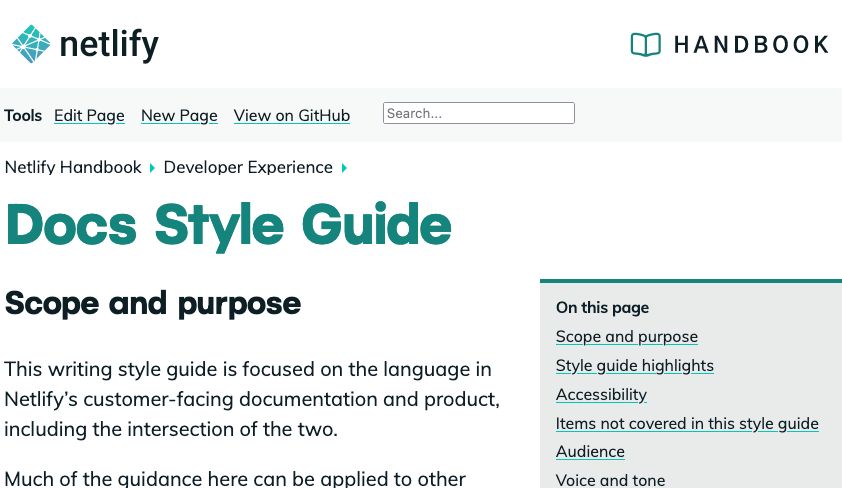The image size is (842, 488).
Task: Open Developer Experience breadcrumb
Action: click(x=248, y=167)
